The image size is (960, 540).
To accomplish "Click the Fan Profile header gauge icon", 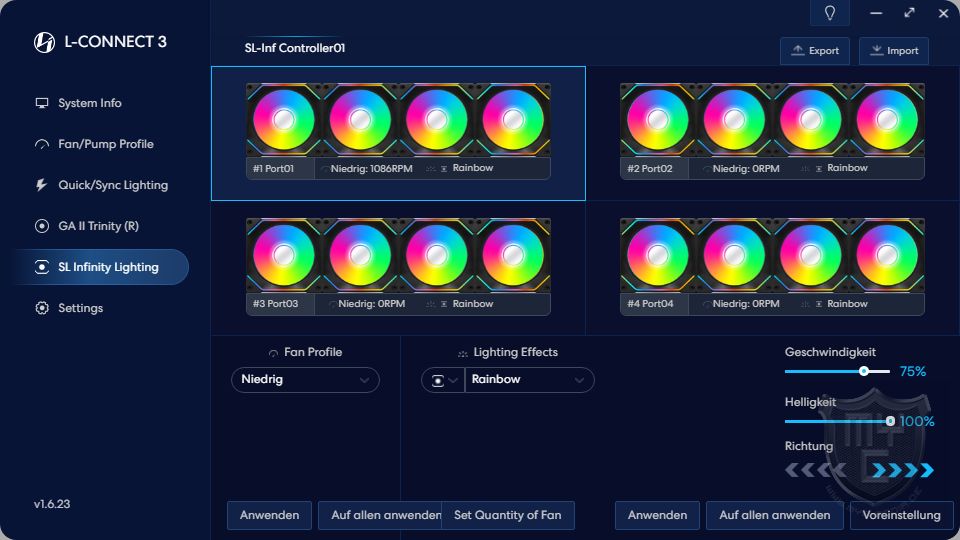I will coord(273,353).
